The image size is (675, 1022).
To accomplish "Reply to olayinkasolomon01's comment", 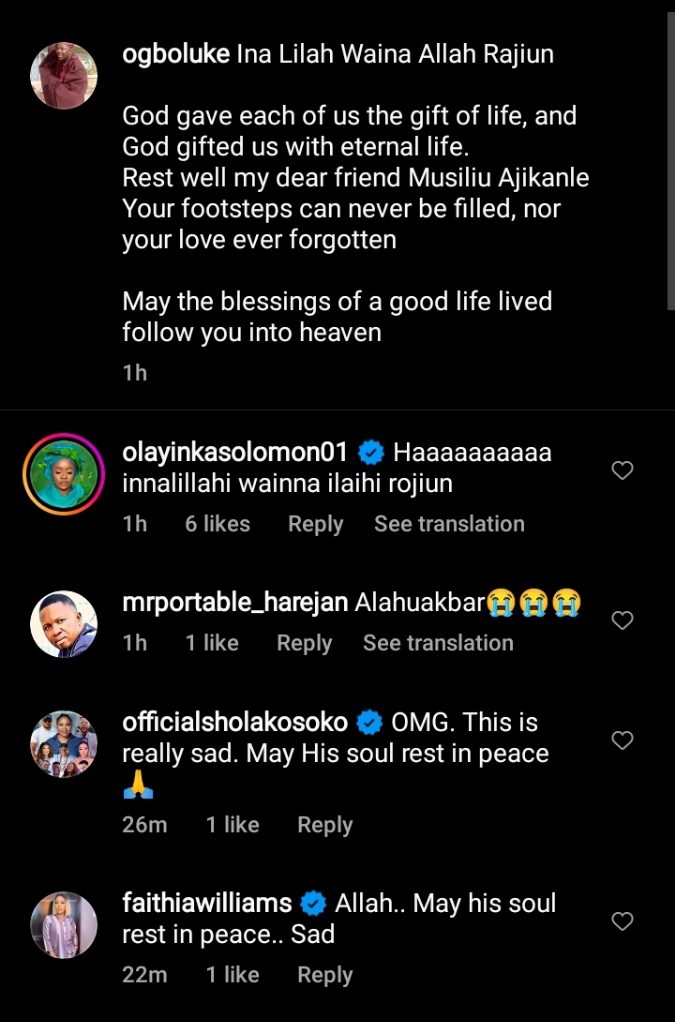I will tap(315, 524).
